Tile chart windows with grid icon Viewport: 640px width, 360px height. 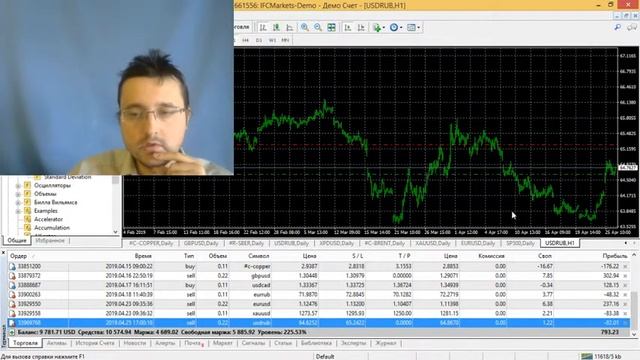331,27
